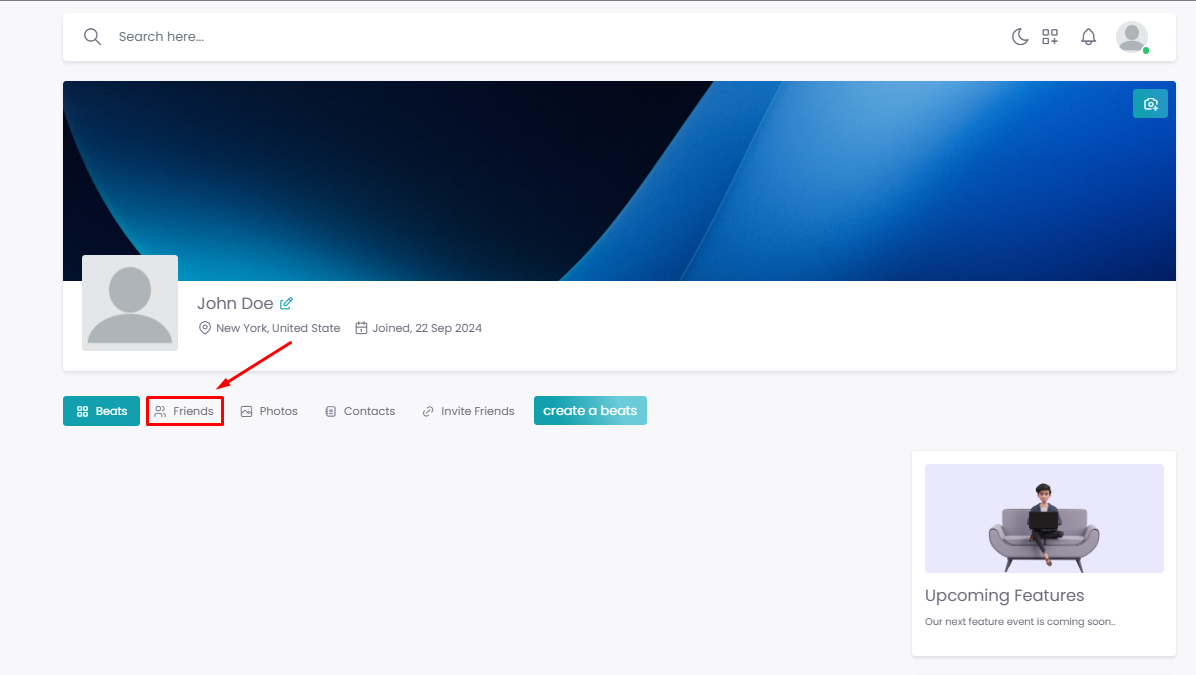Click the Upcoming Features heading
The height and width of the screenshot is (675, 1196).
[x=1004, y=595]
